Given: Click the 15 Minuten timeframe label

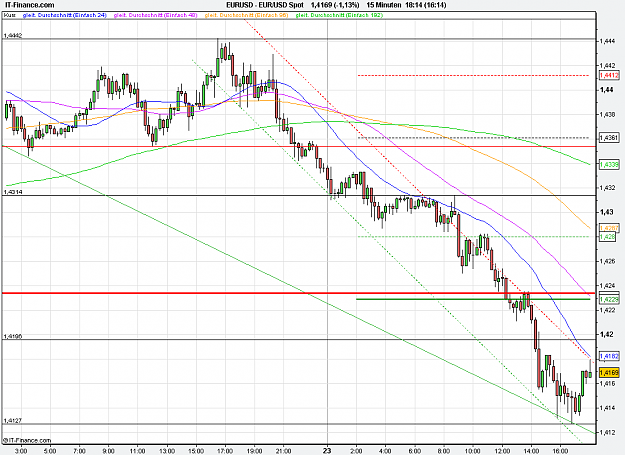Looking at the screenshot, I should point(383,5).
